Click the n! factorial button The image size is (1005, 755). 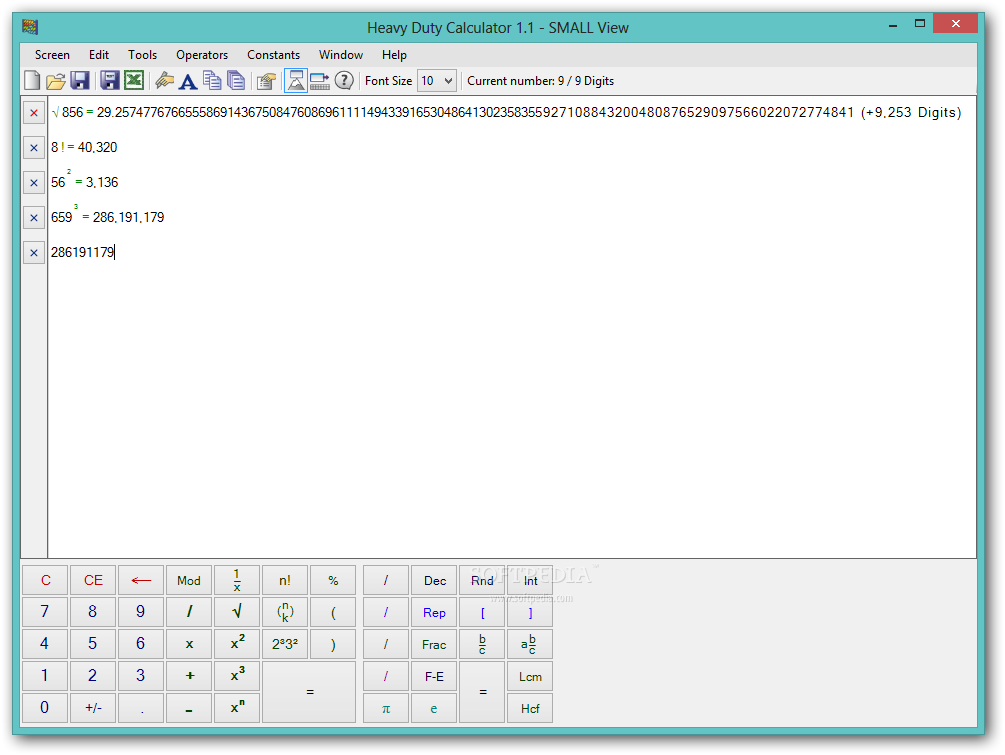pos(285,580)
